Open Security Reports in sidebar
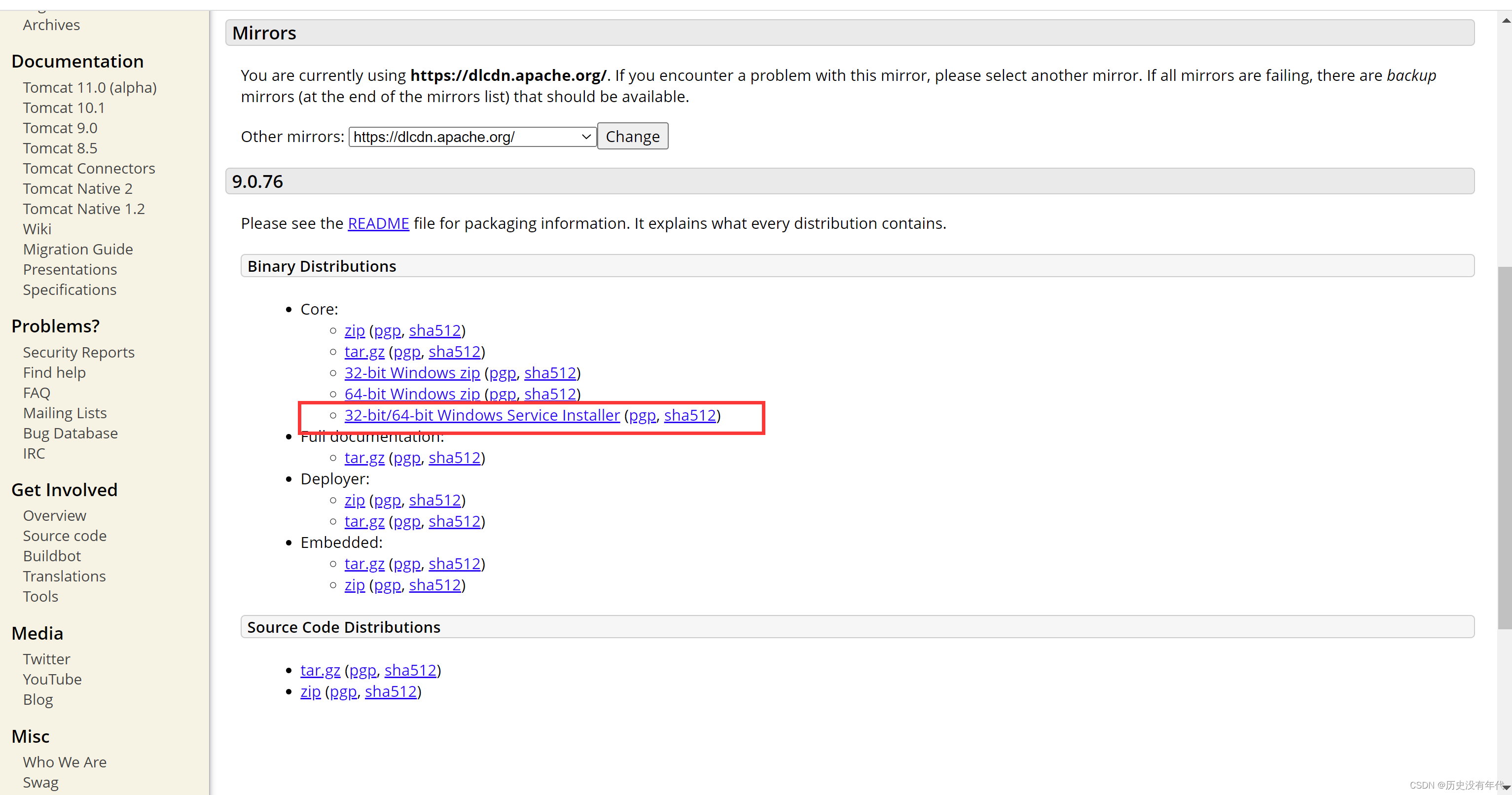1512x795 pixels. click(78, 352)
